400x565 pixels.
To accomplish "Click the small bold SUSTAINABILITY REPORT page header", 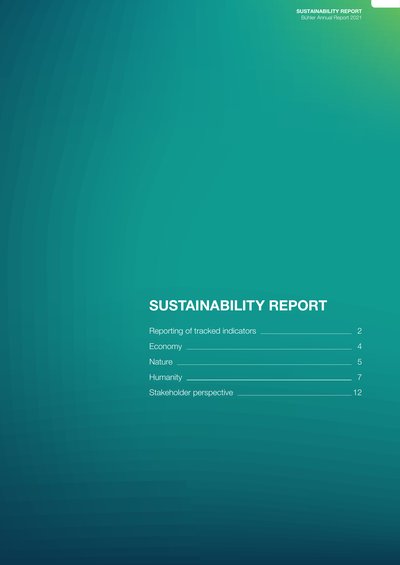I will (329, 12).
